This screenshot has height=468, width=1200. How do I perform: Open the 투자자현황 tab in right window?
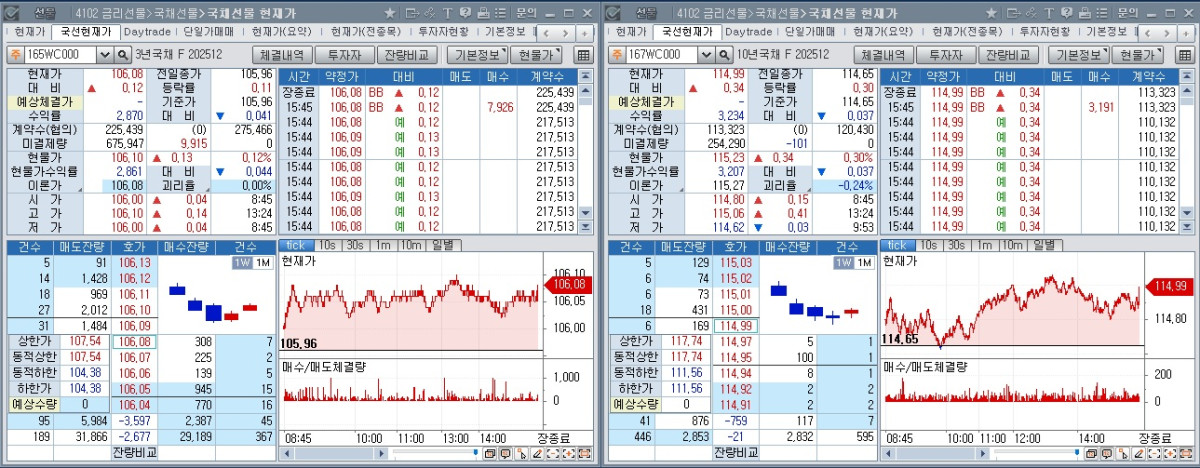pyautogui.click(x=1046, y=32)
